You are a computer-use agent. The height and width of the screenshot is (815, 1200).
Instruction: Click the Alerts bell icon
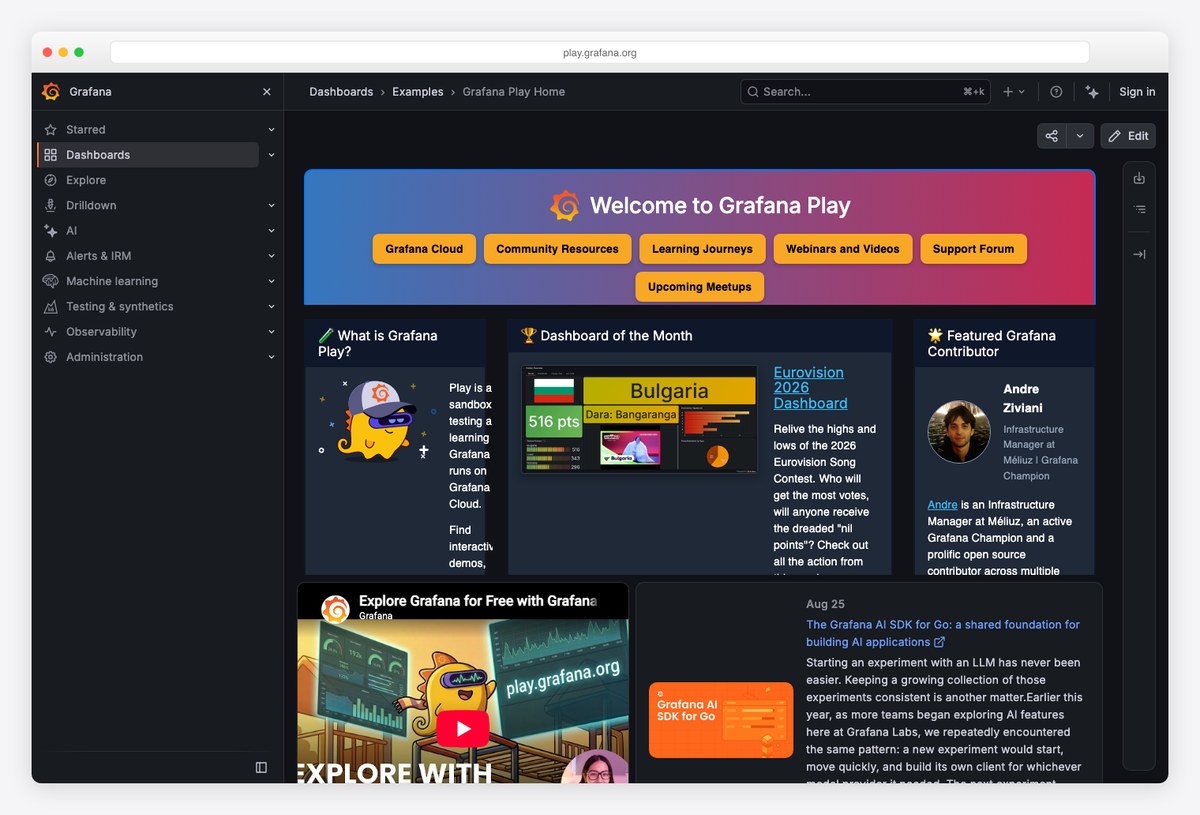[51, 256]
